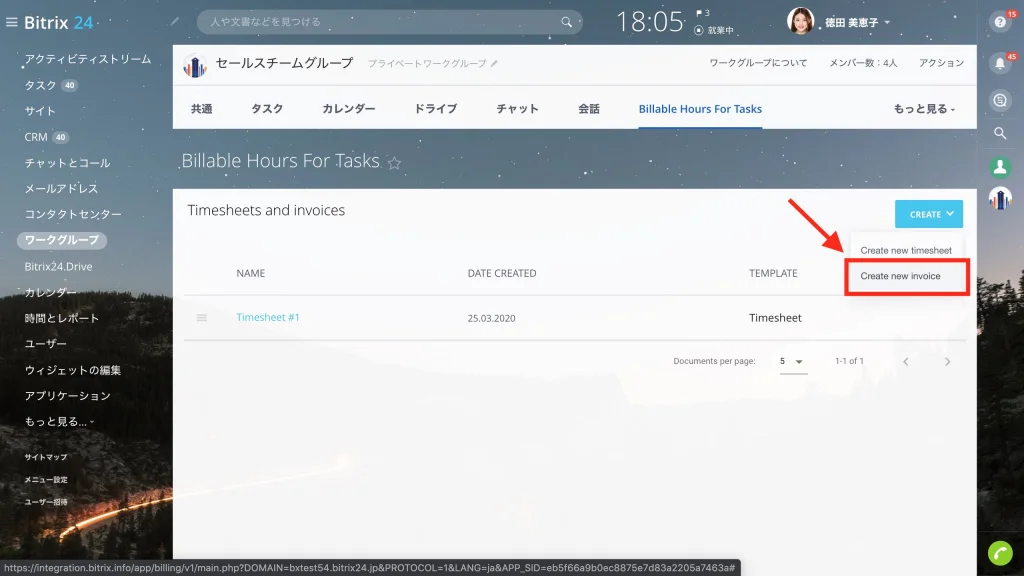Expand もっと見る in workgroup tabs
This screenshot has width=1024, height=576.
click(x=924, y=109)
